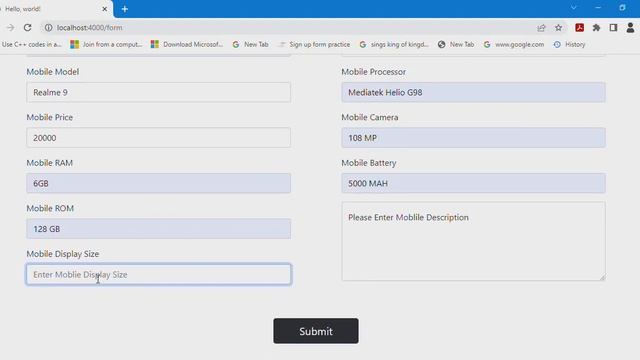Click the Mobile Camera field '108 MP'
The height and width of the screenshot is (360, 640).
point(473,138)
